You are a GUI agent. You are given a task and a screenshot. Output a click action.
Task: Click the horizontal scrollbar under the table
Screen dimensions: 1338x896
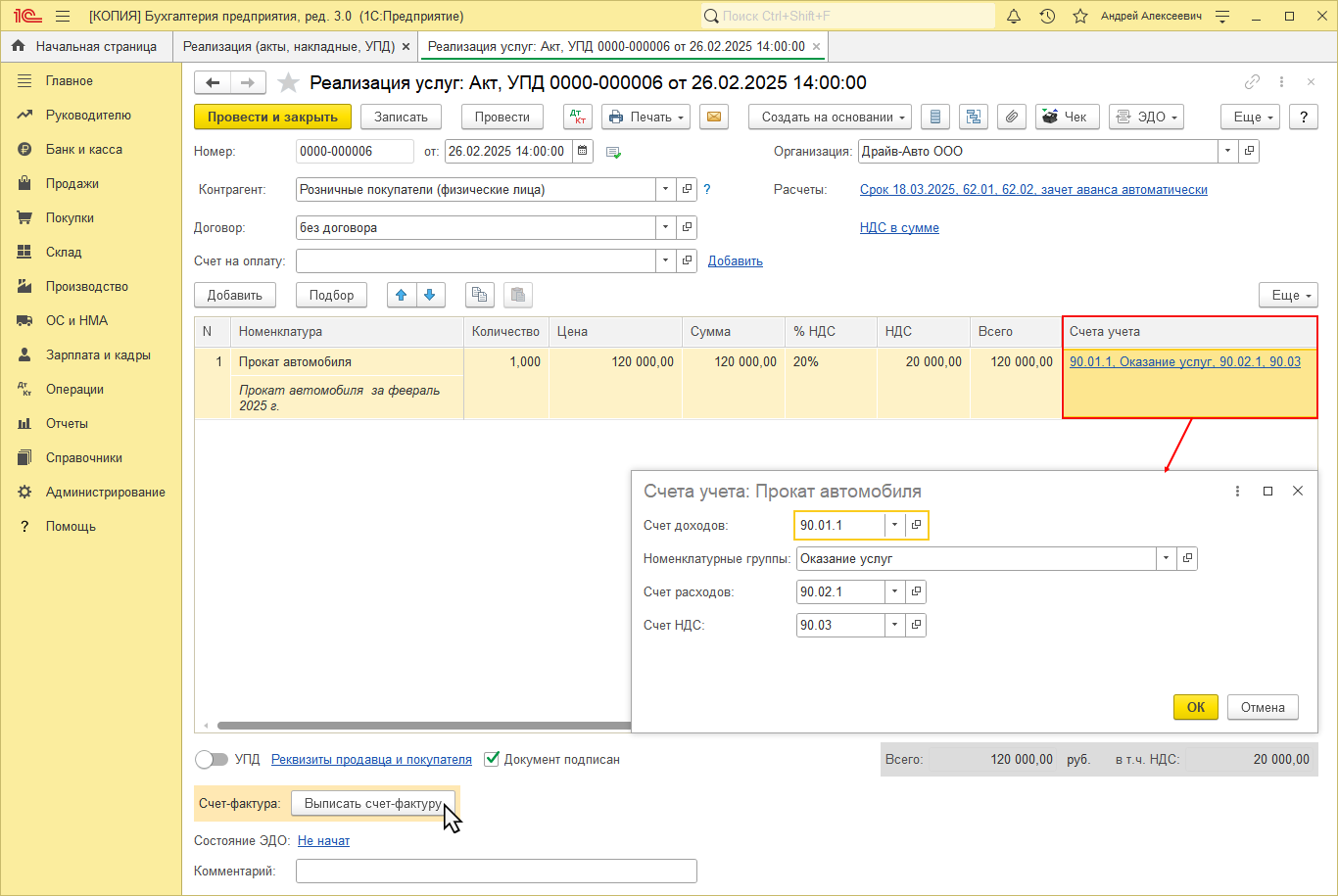(x=421, y=726)
